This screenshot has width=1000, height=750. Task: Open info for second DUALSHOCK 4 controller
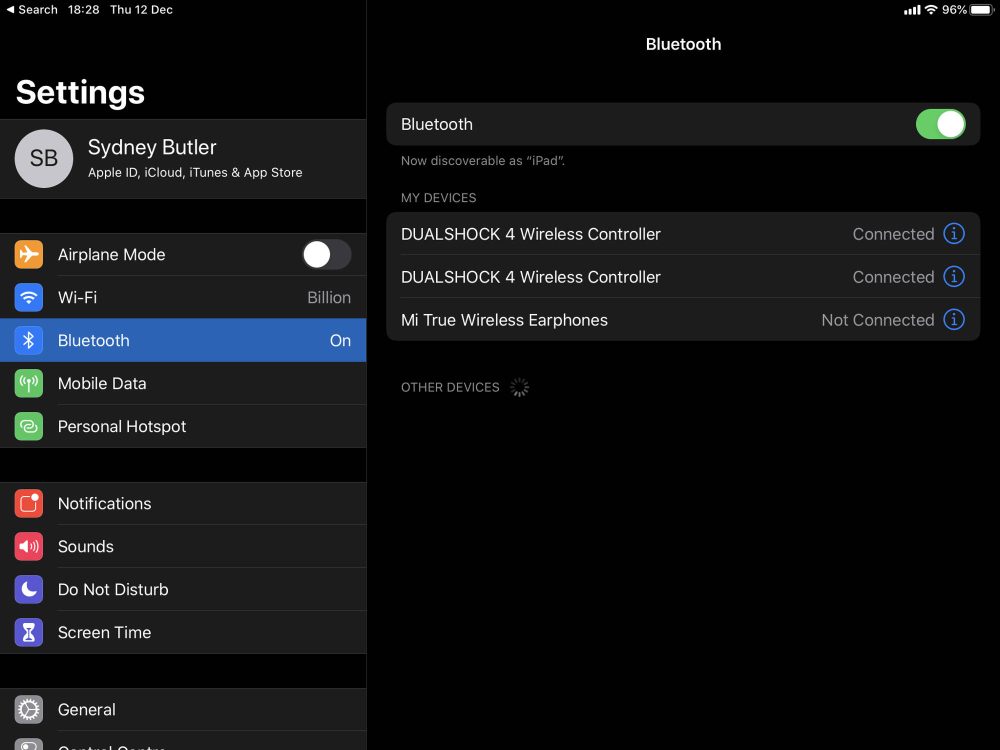[x=954, y=277]
